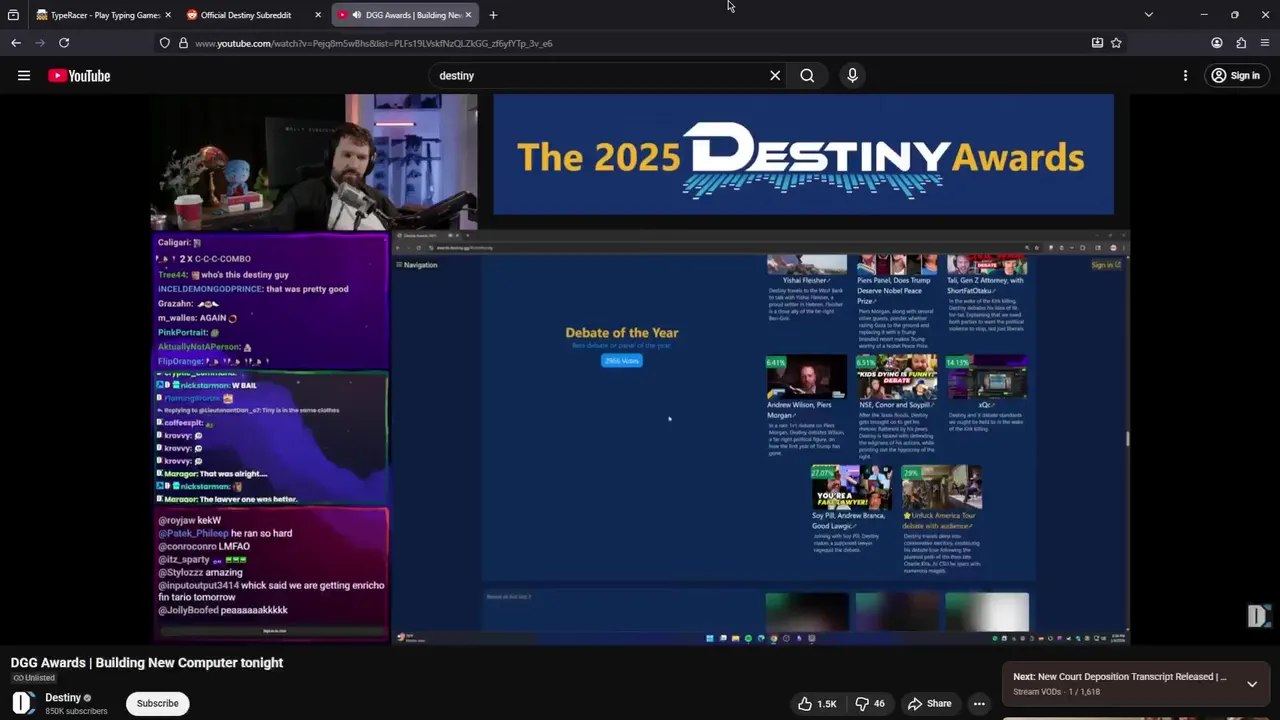Expand the Next playlist panel chevron
Image resolution: width=1280 pixels, height=720 pixels.
pos(1252,684)
